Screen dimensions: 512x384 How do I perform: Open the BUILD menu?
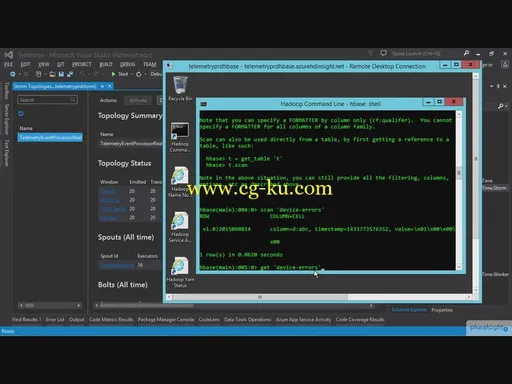[x=106, y=64]
